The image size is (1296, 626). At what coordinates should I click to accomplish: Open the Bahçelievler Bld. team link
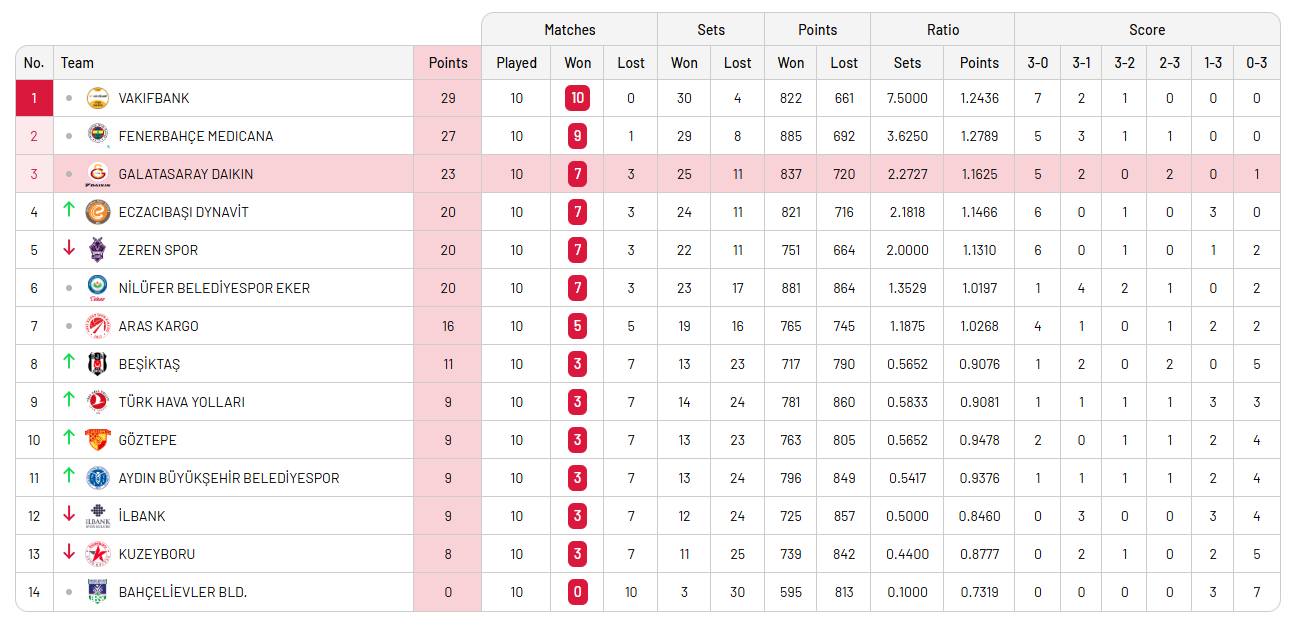point(182,592)
